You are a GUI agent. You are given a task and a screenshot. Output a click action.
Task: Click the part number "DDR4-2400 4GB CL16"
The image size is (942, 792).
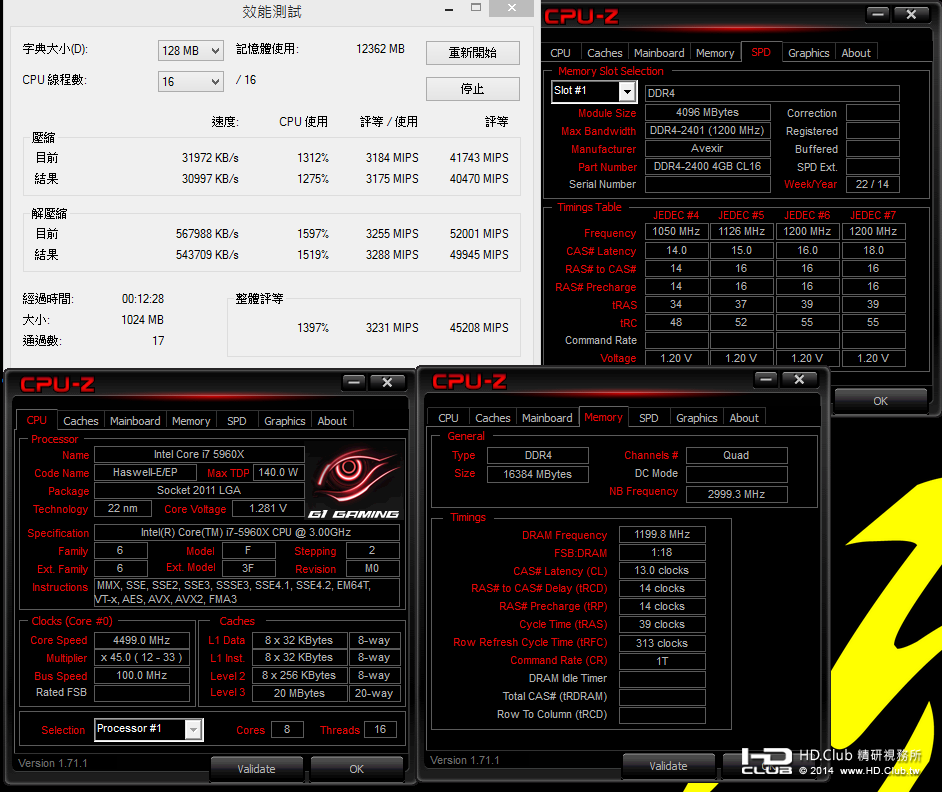click(x=708, y=166)
